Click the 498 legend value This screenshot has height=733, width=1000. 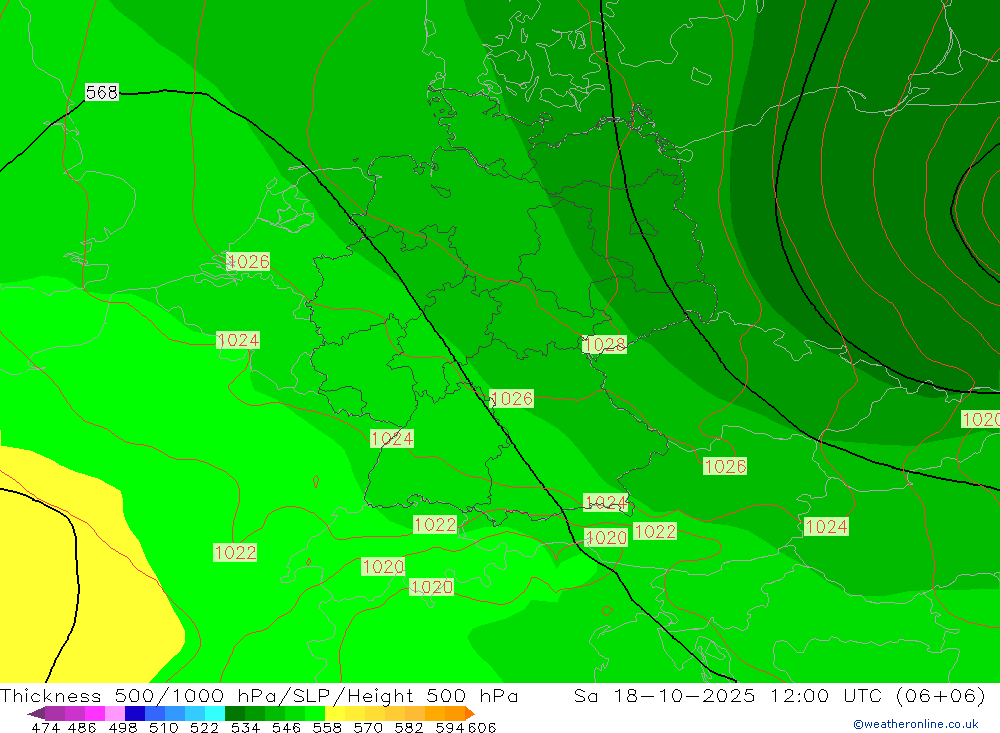pyautogui.click(x=123, y=727)
